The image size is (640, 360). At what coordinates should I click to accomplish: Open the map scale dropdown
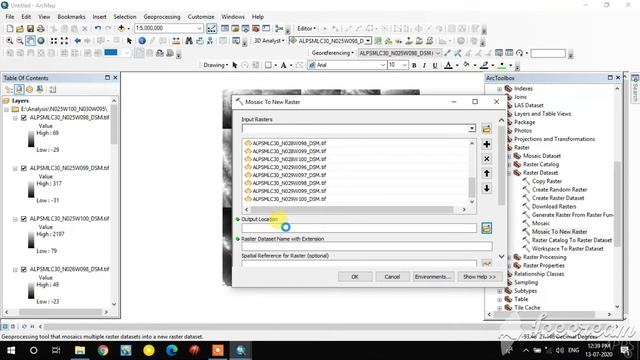pos(199,28)
